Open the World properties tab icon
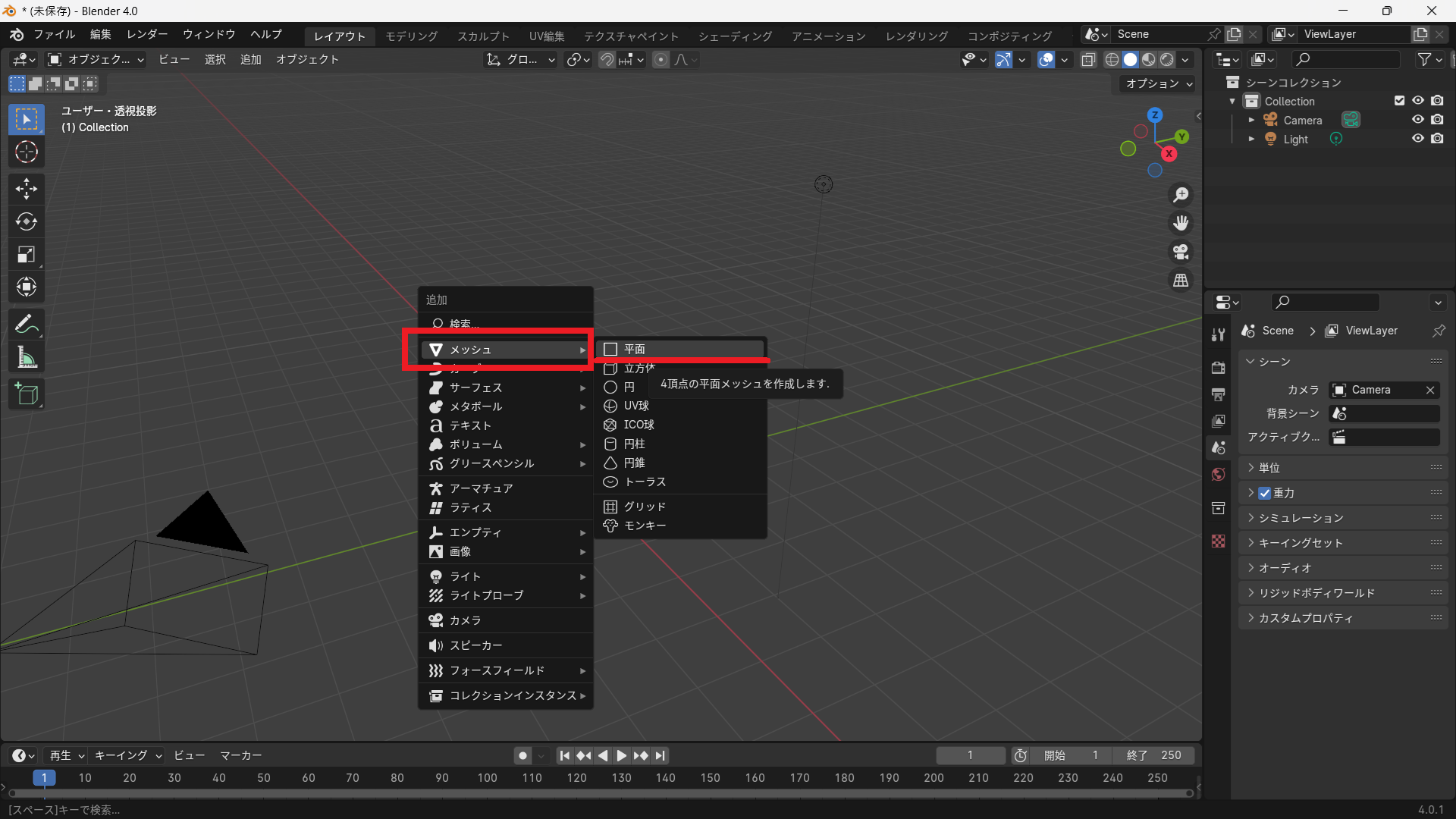This screenshot has width=1456, height=819. (x=1219, y=475)
